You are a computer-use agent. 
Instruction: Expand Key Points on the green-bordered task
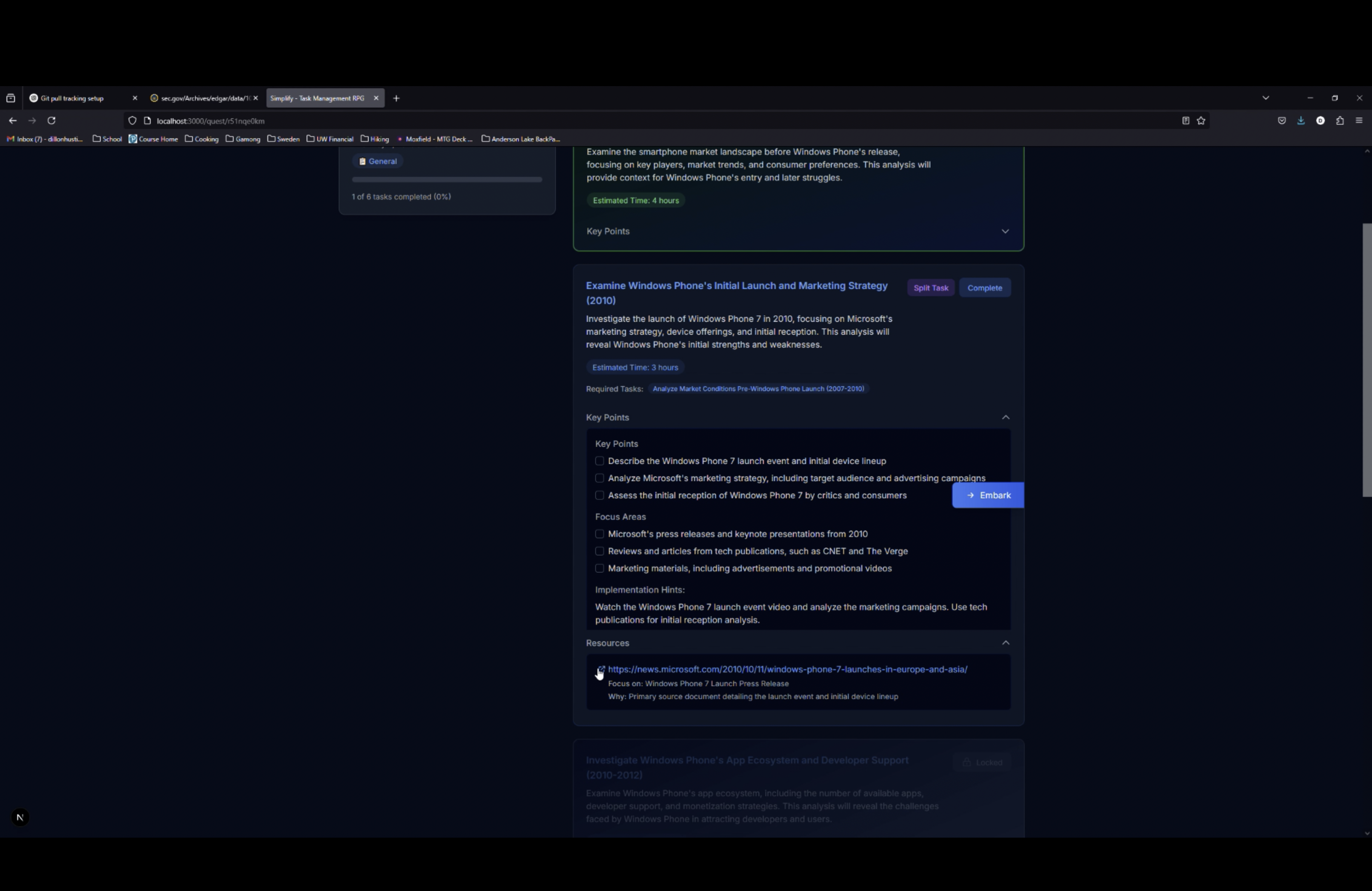click(1005, 232)
